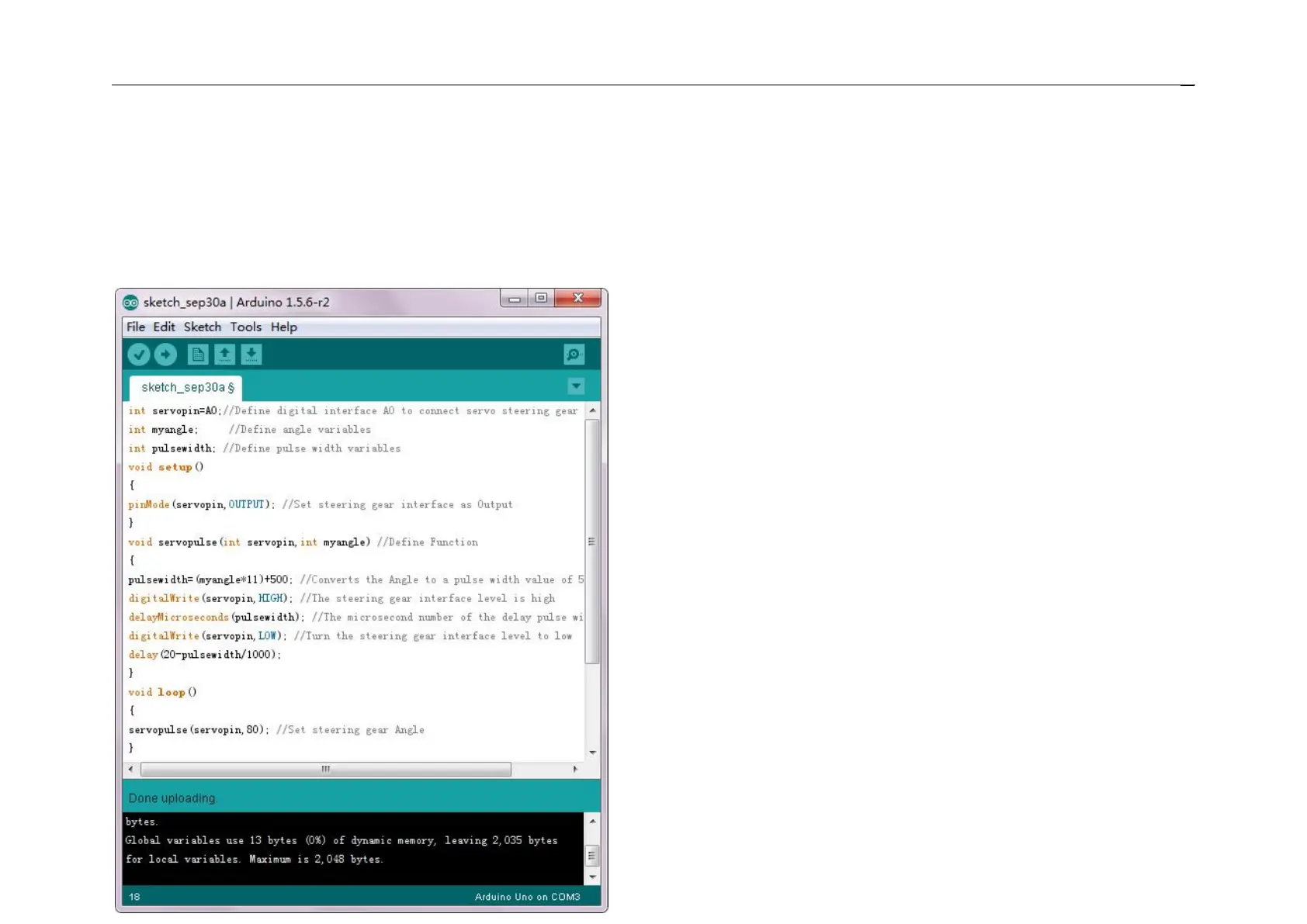Close the Arduino window
1307x924 pixels.
(578, 299)
